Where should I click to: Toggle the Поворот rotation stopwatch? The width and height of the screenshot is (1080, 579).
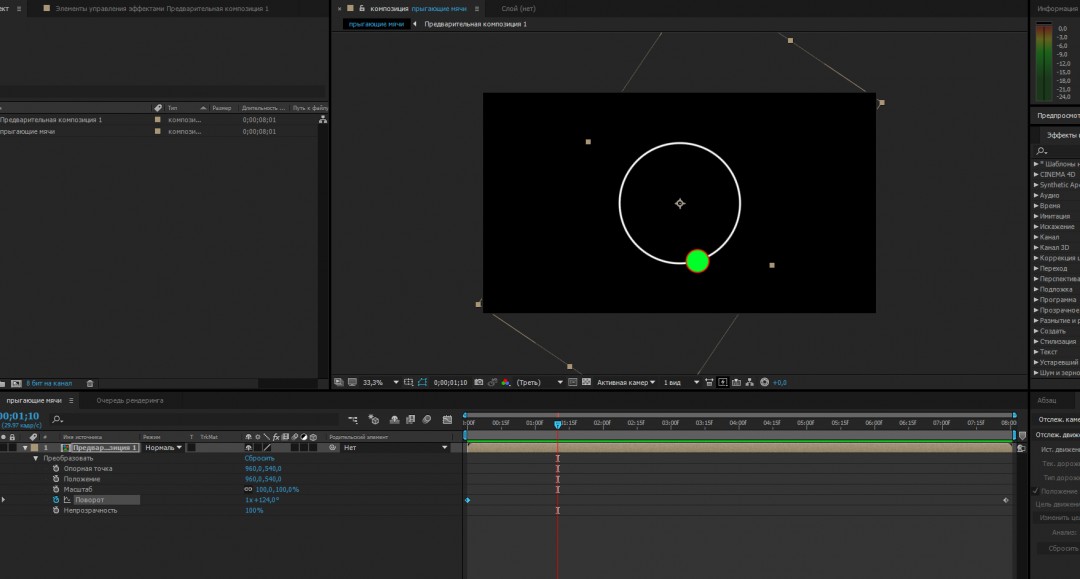click(56, 500)
